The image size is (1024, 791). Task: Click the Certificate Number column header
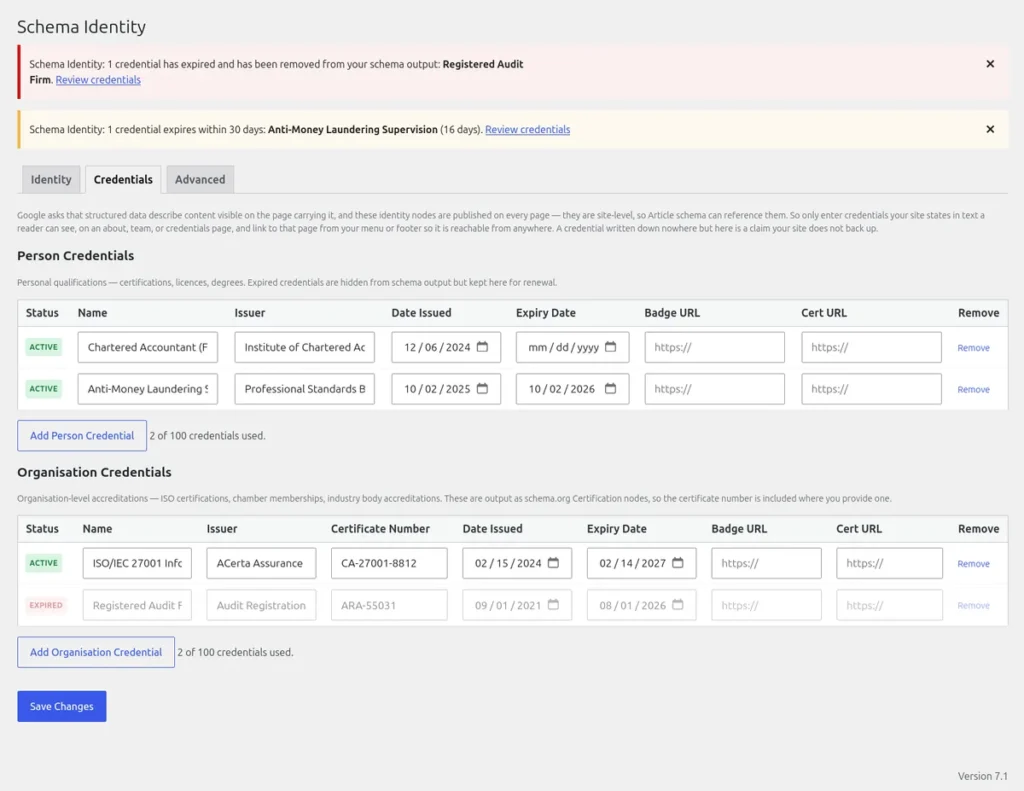pyautogui.click(x=380, y=528)
